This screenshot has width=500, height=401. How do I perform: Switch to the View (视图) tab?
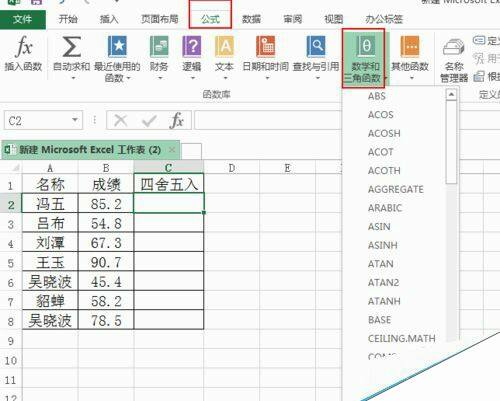click(334, 19)
